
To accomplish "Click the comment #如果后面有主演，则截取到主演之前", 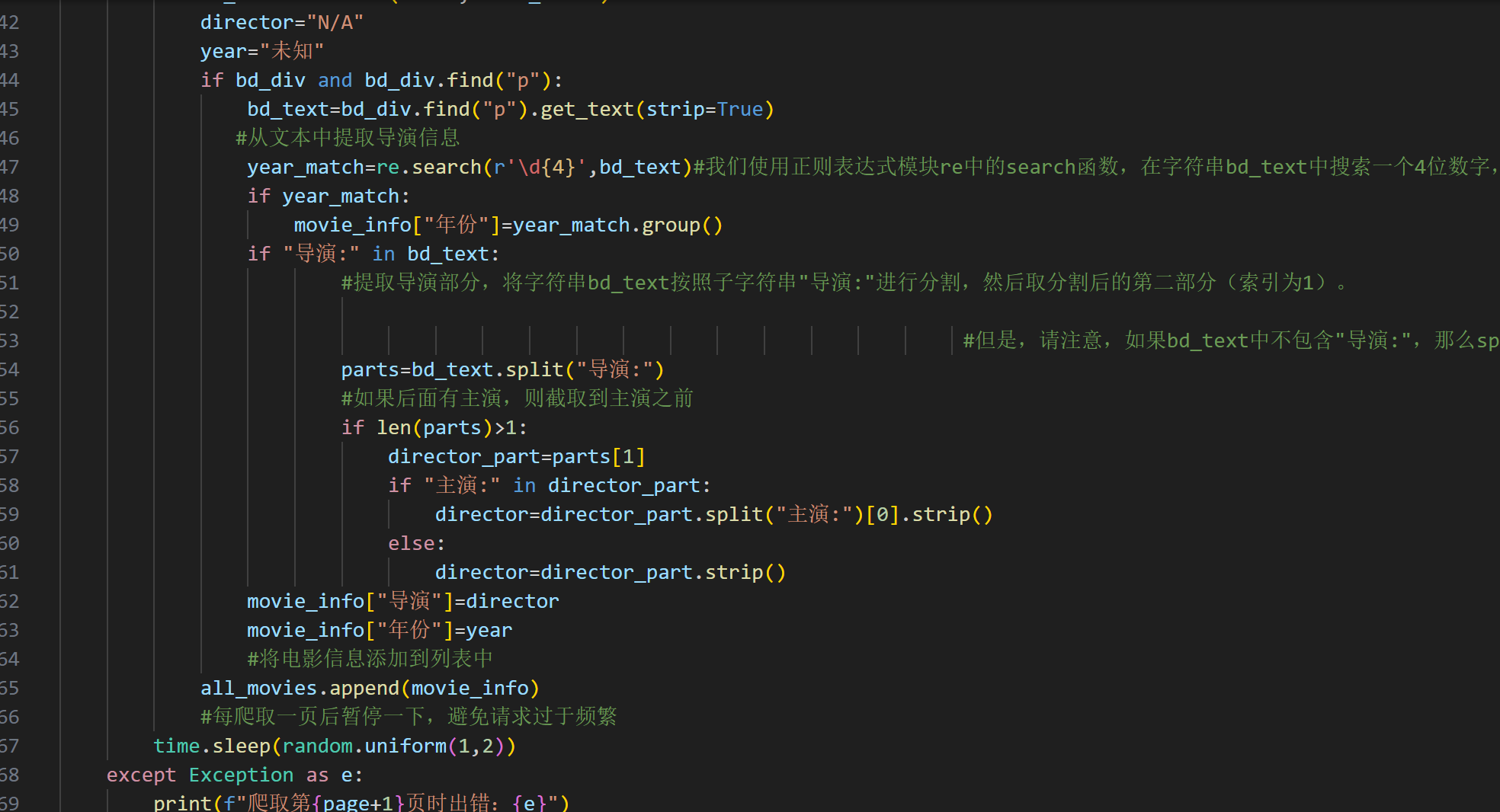I will click(518, 399).
